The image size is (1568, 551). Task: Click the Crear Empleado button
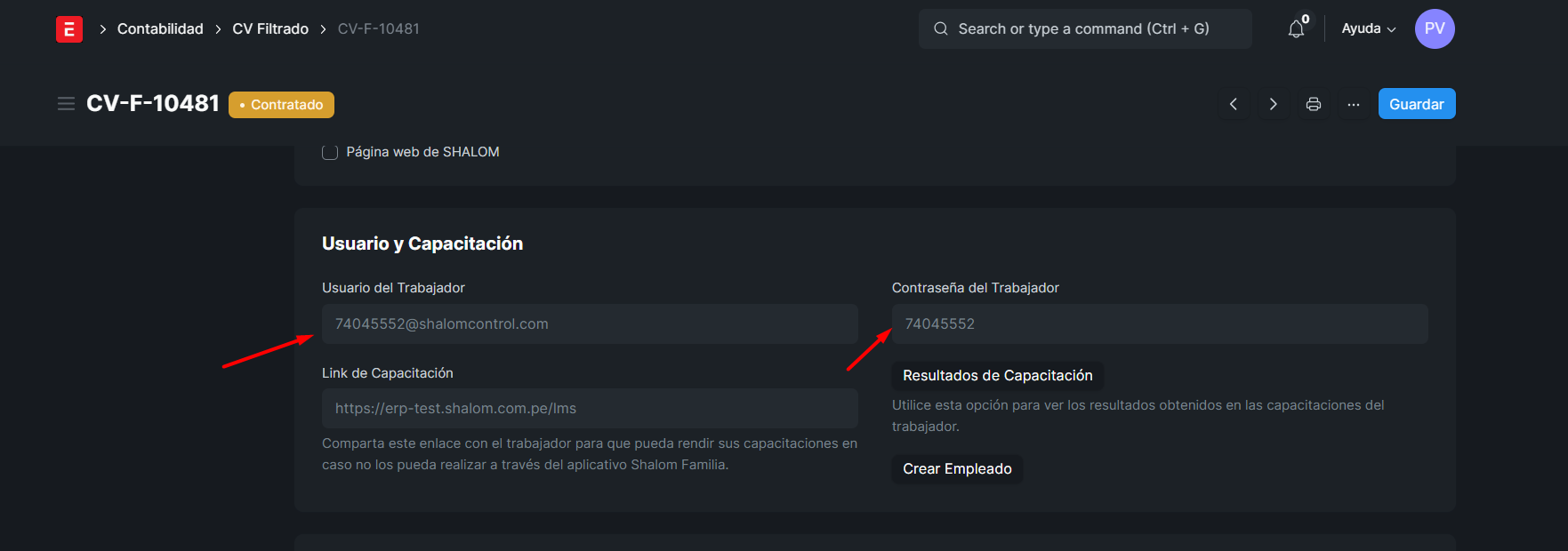pyautogui.click(x=957, y=469)
